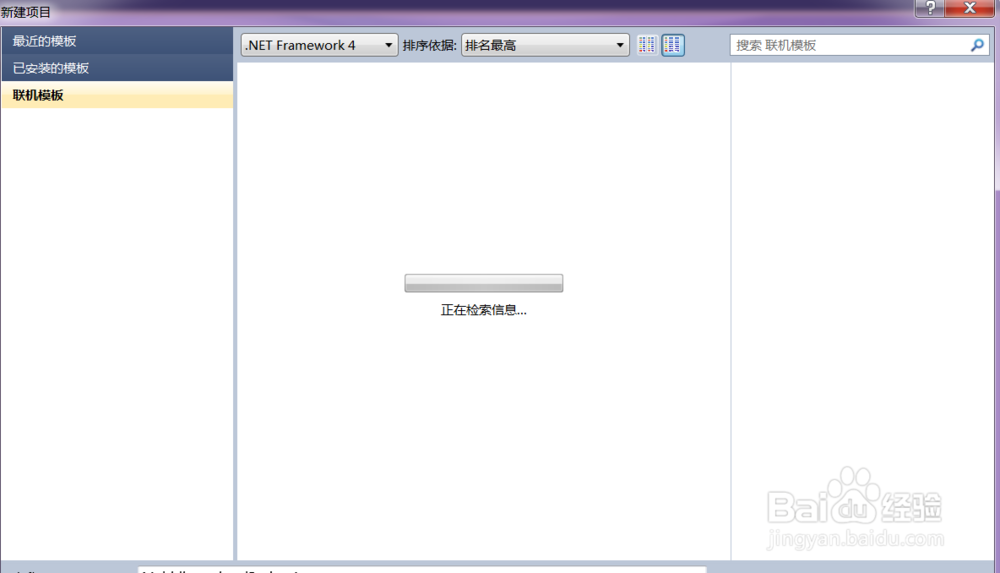The width and height of the screenshot is (1000, 573).
Task: Click the search magnifier icon
Action: coord(977,45)
